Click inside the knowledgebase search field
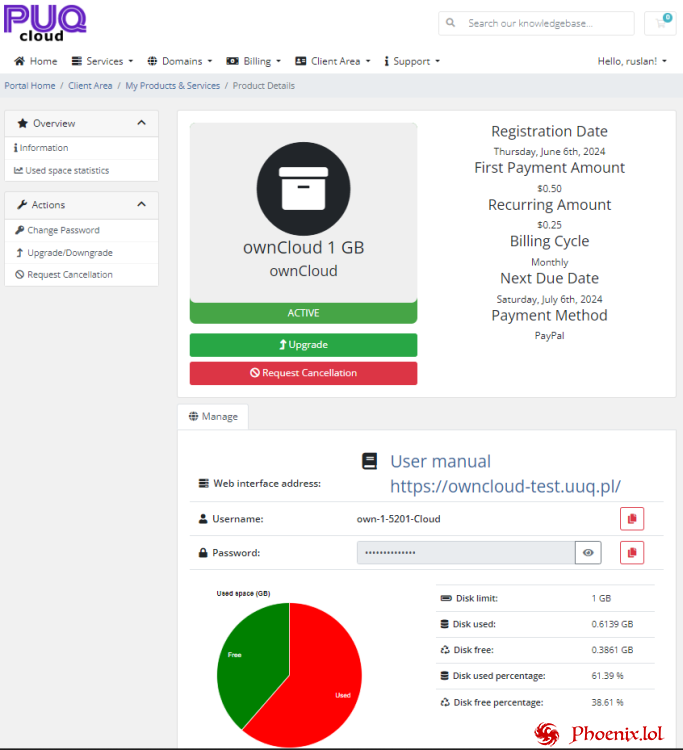This screenshot has width=683, height=750. (536, 23)
